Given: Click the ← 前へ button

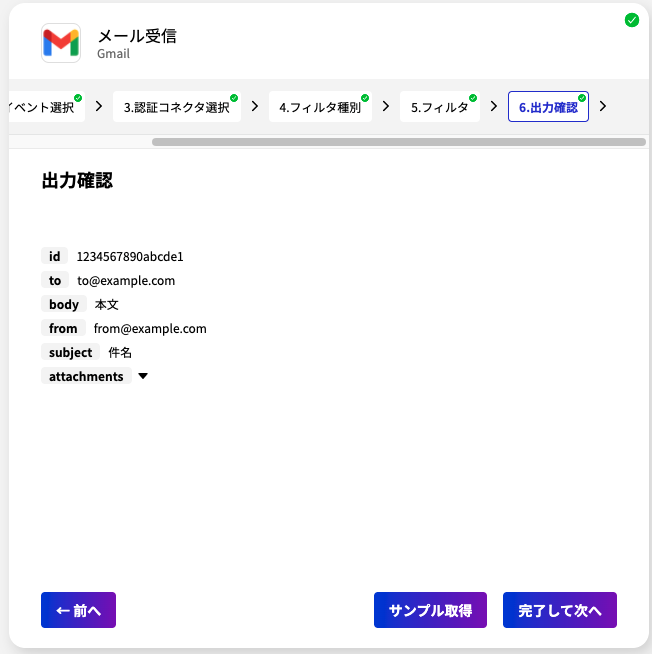Looking at the screenshot, I should pyautogui.click(x=78, y=610).
